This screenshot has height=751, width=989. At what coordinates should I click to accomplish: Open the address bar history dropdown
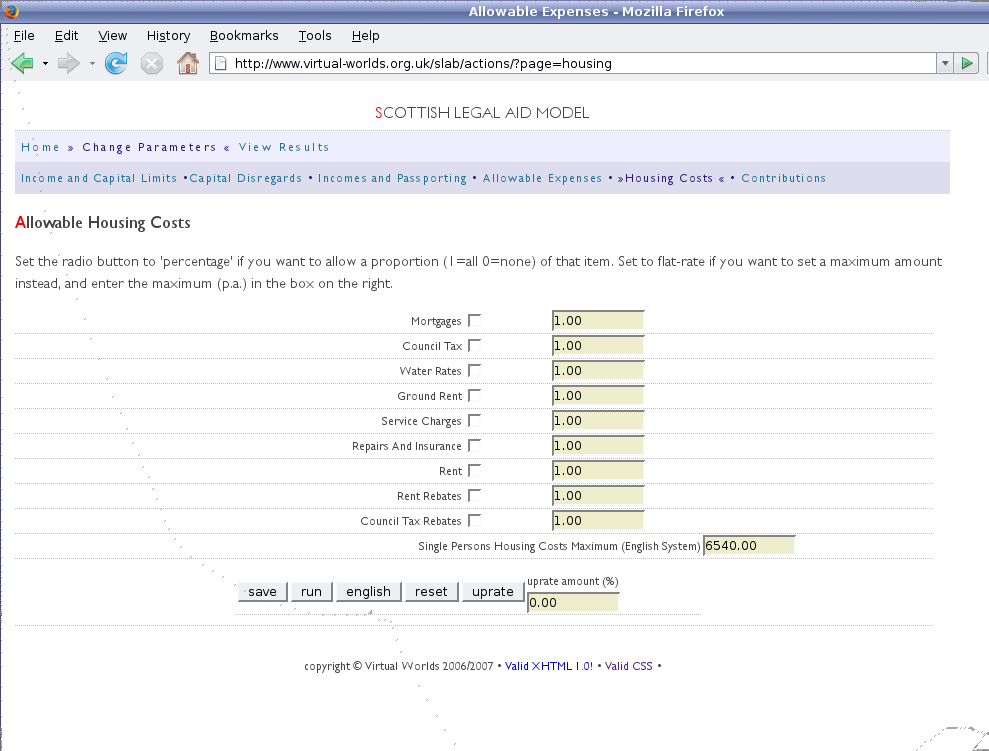point(945,63)
